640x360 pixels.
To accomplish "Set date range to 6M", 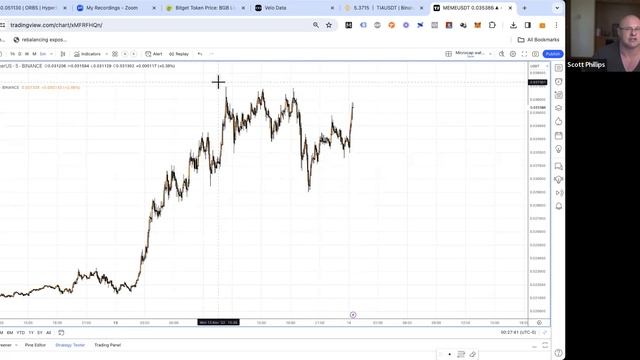I will 10,333.
